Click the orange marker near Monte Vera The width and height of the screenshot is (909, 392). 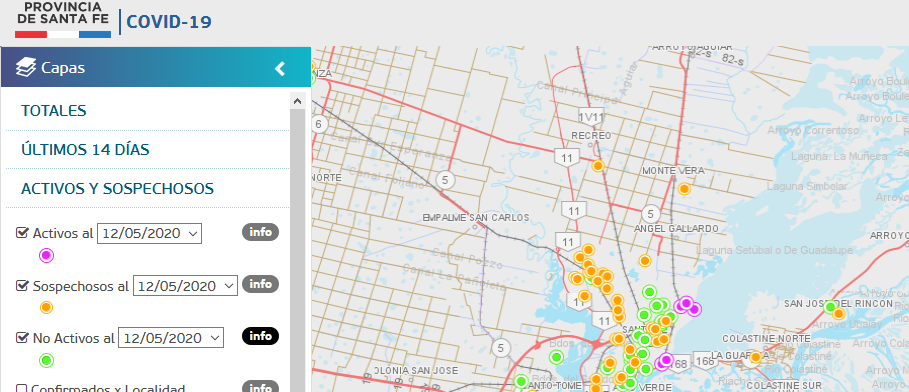(684, 188)
